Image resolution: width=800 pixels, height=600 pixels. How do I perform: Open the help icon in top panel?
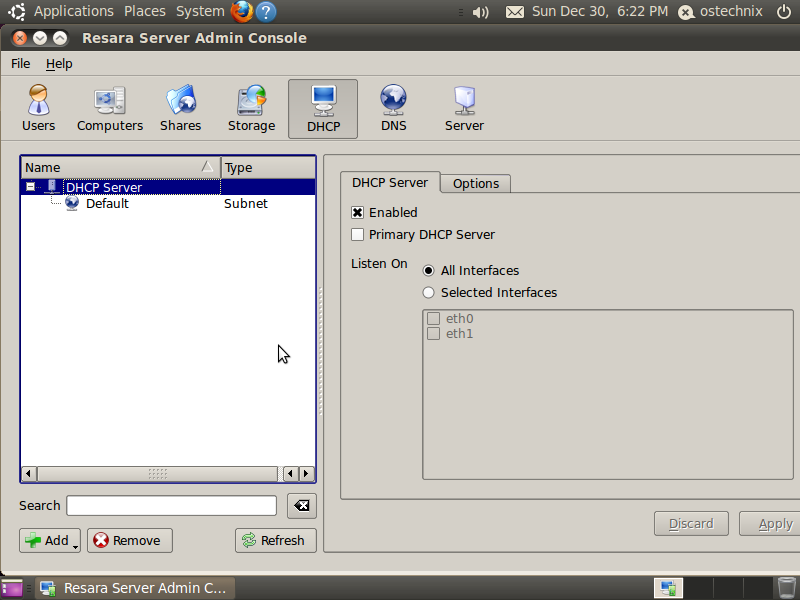[266, 12]
